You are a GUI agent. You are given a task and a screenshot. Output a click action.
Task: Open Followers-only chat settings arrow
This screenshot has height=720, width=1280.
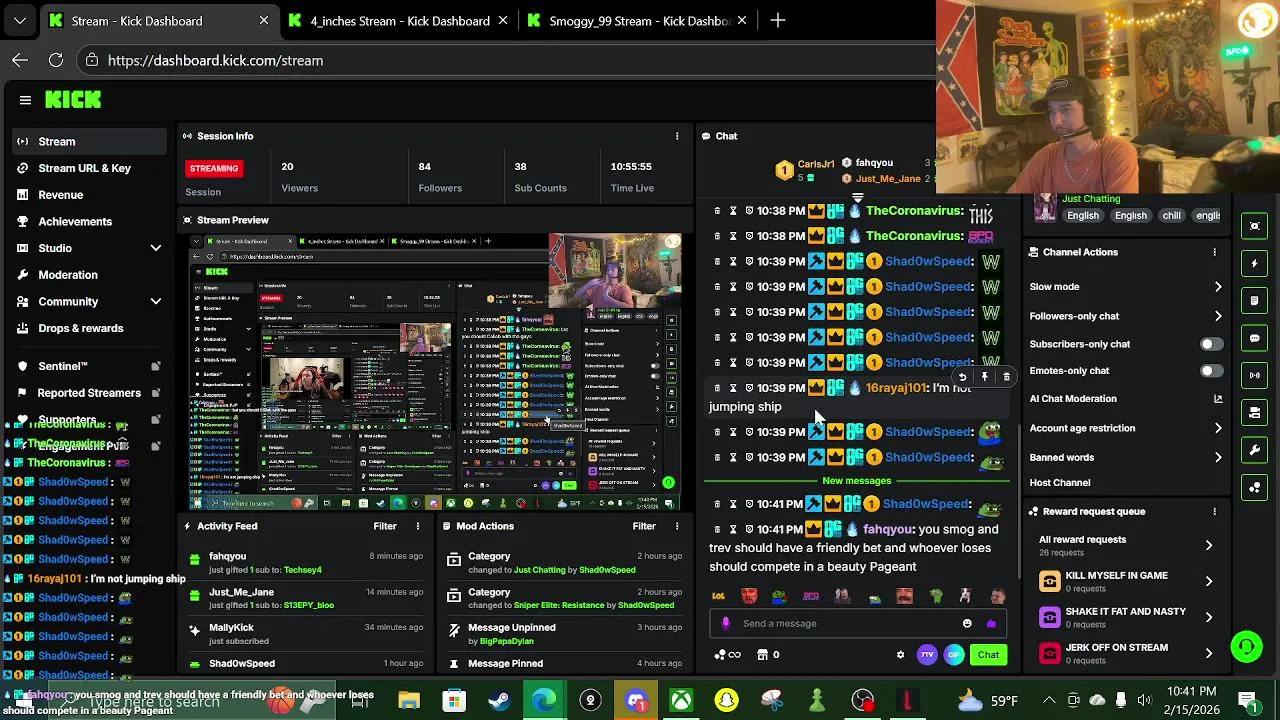[x=1218, y=316]
